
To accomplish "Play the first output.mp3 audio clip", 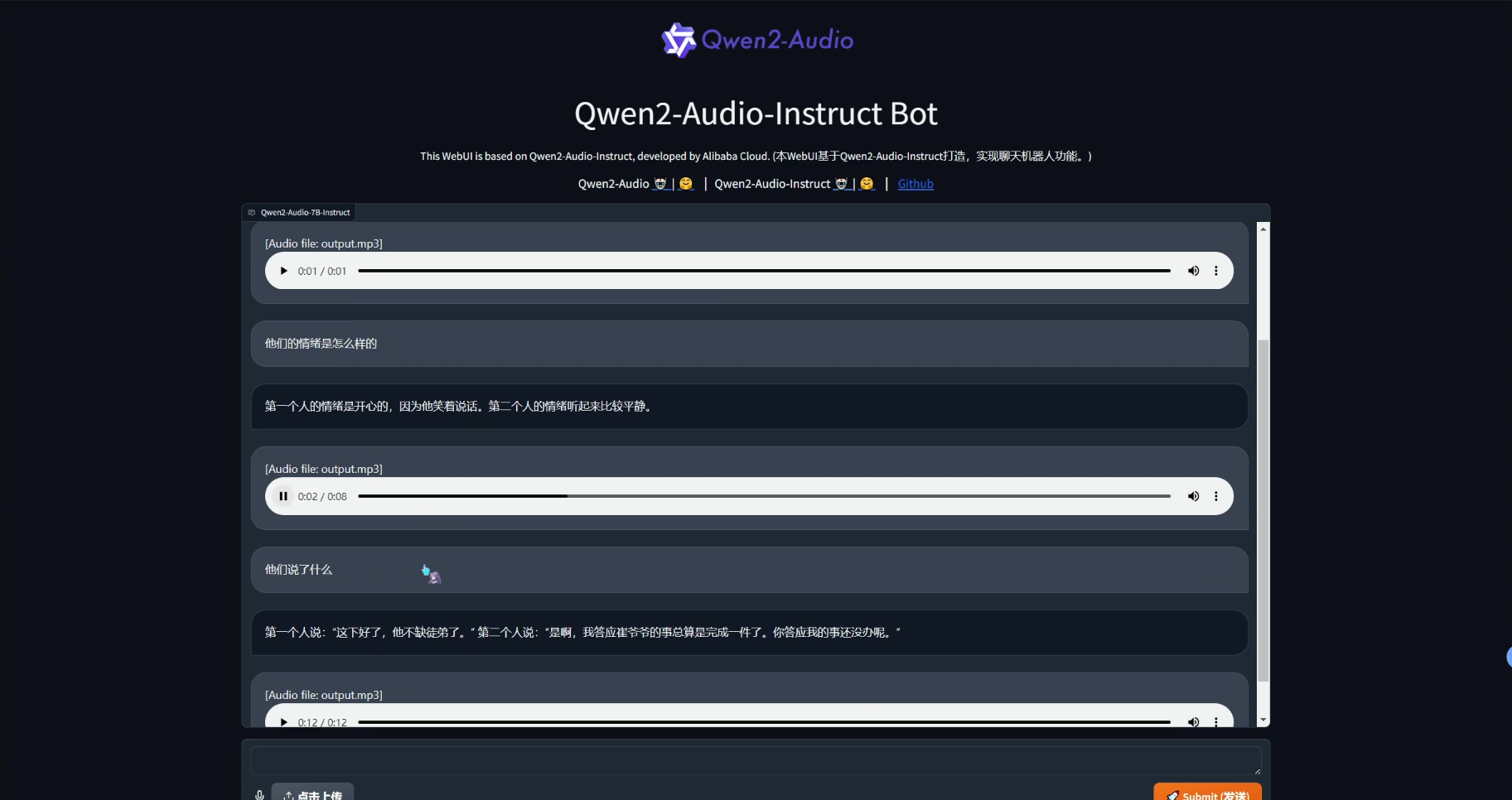I will click(283, 271).
